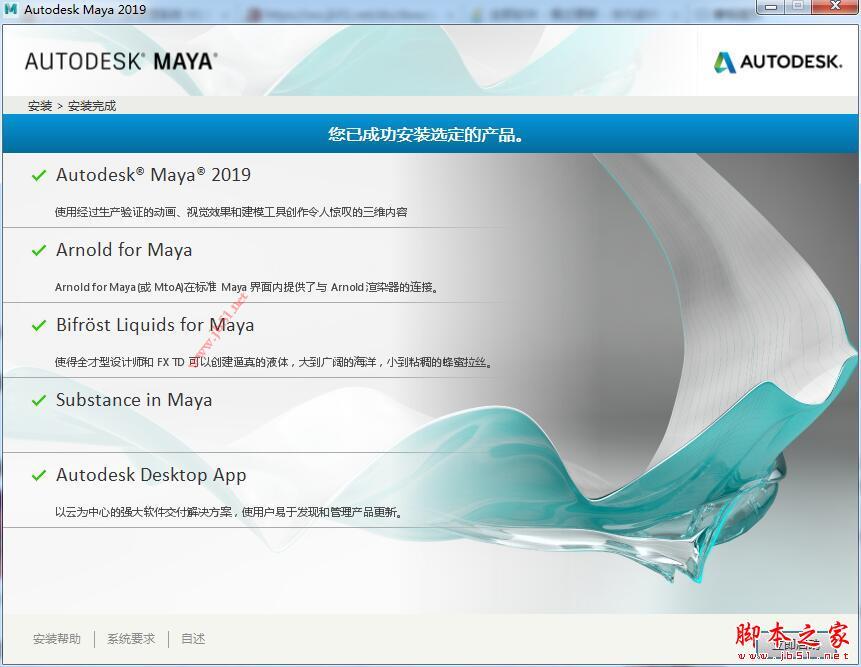Click the description starting with 使得全才型设计师和 FX TD

pos(273,362)
